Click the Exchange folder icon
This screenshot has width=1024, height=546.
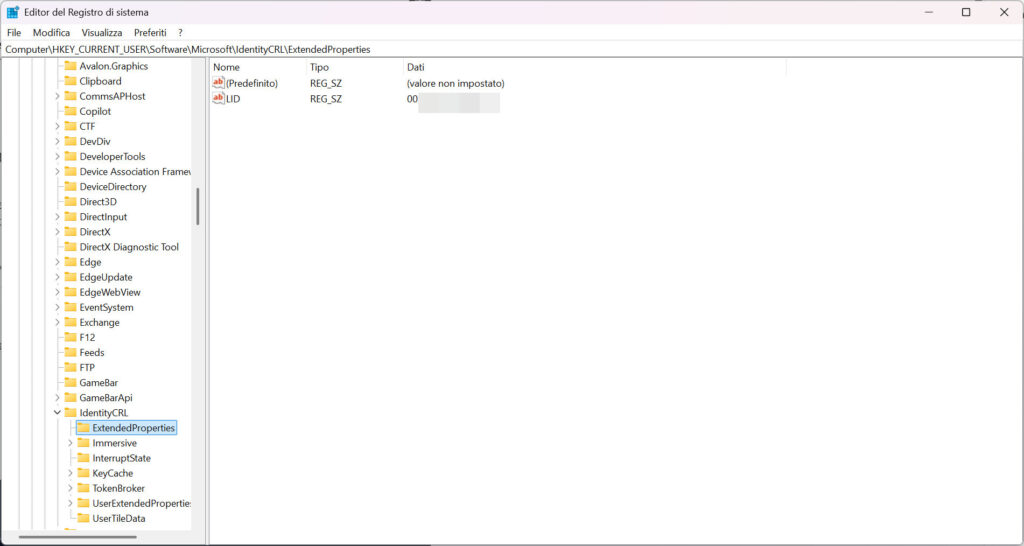pyautogui.click(x=71, y=322)
